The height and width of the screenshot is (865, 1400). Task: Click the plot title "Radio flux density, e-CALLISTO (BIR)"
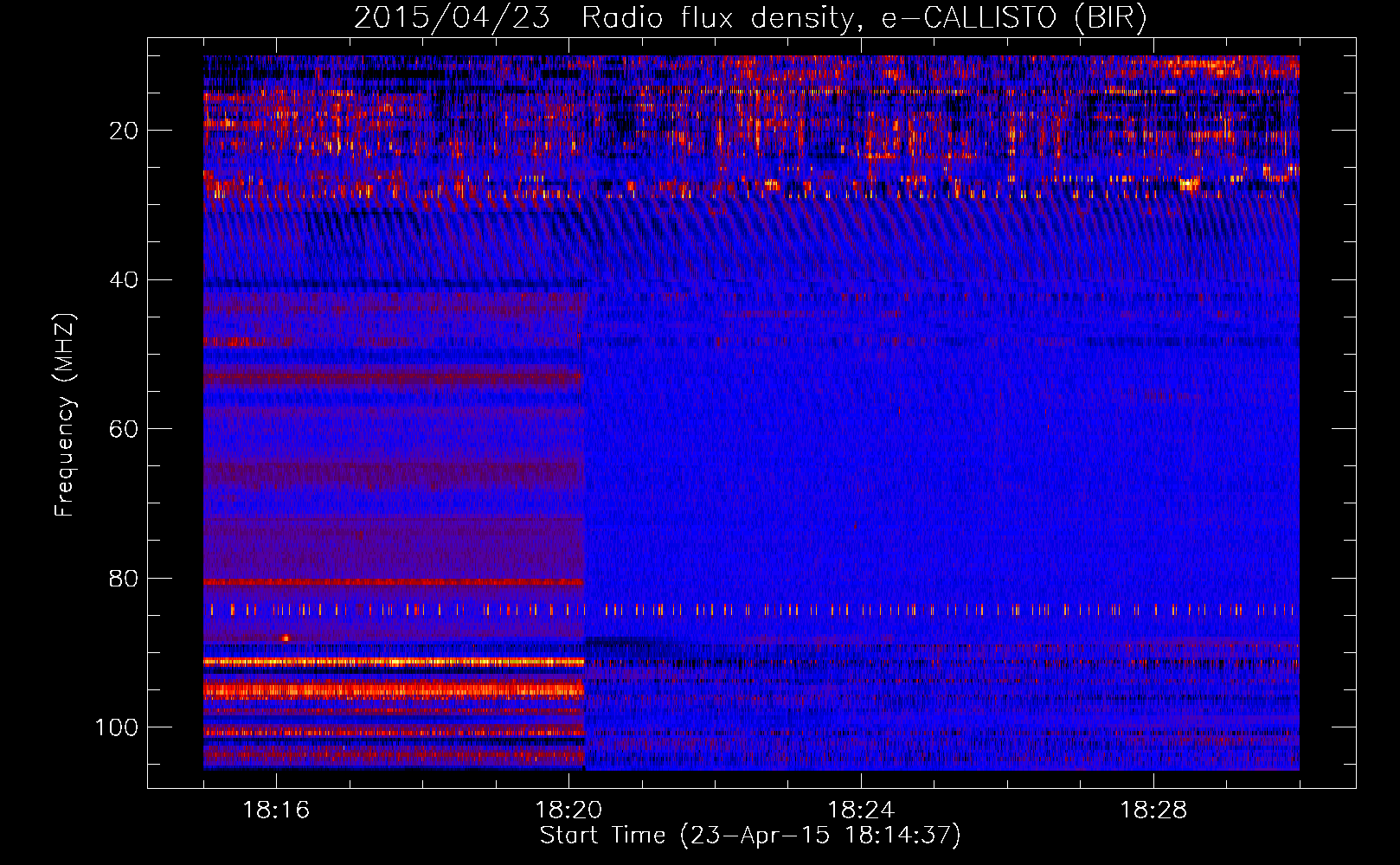[x=864, y=18]
